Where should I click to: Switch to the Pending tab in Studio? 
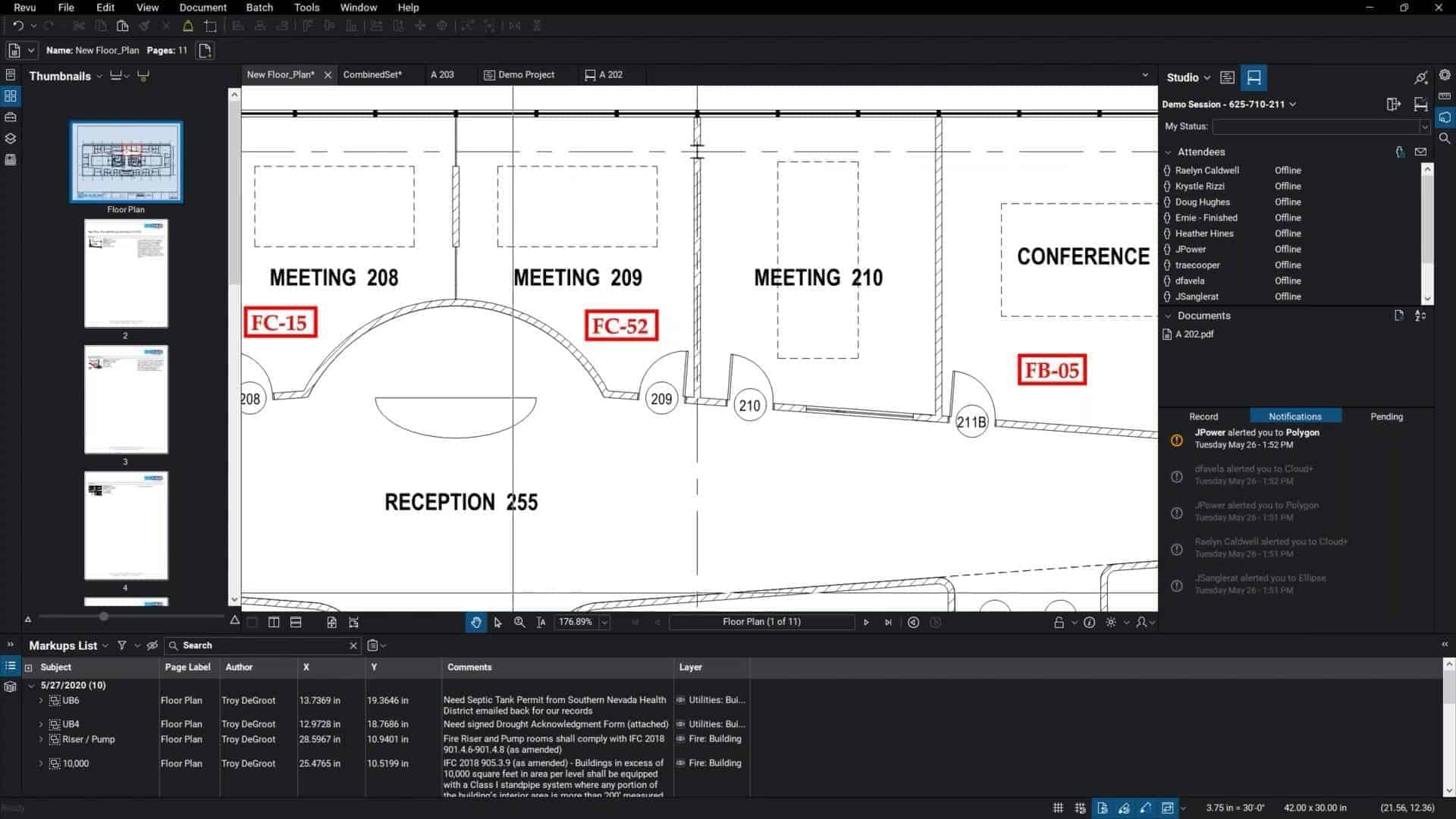pos(1386,416)
